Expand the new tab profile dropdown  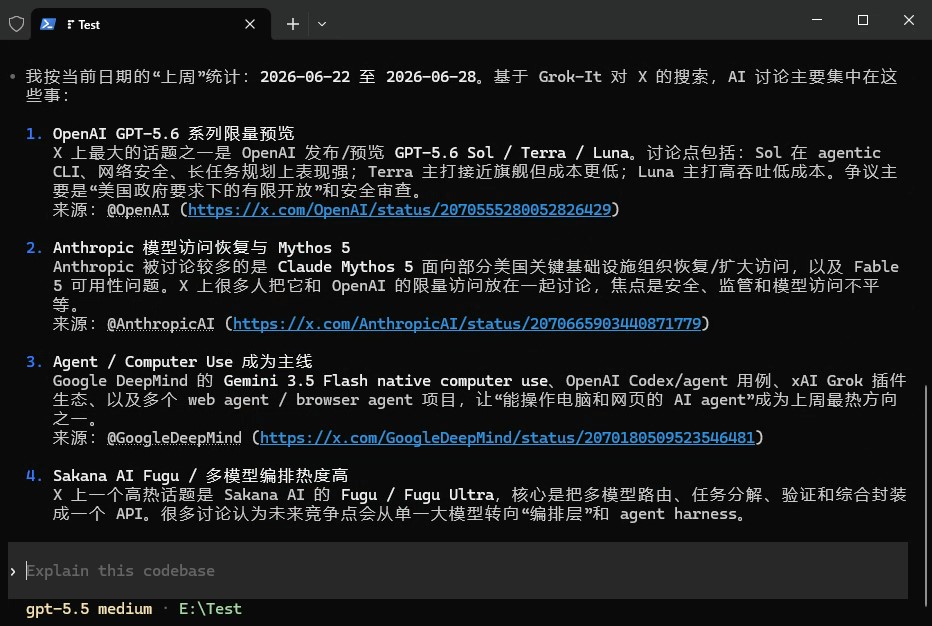322,24
